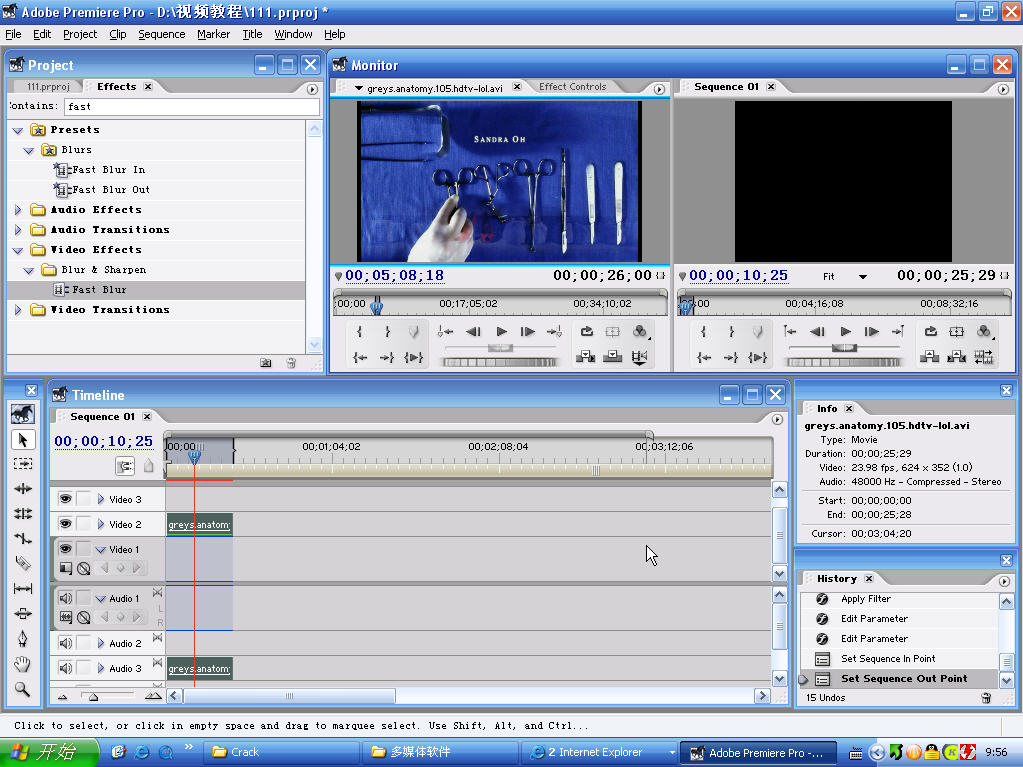Click the Contains search field
The height and width of the screenshot is (767, 1023).
click(192, 106)
